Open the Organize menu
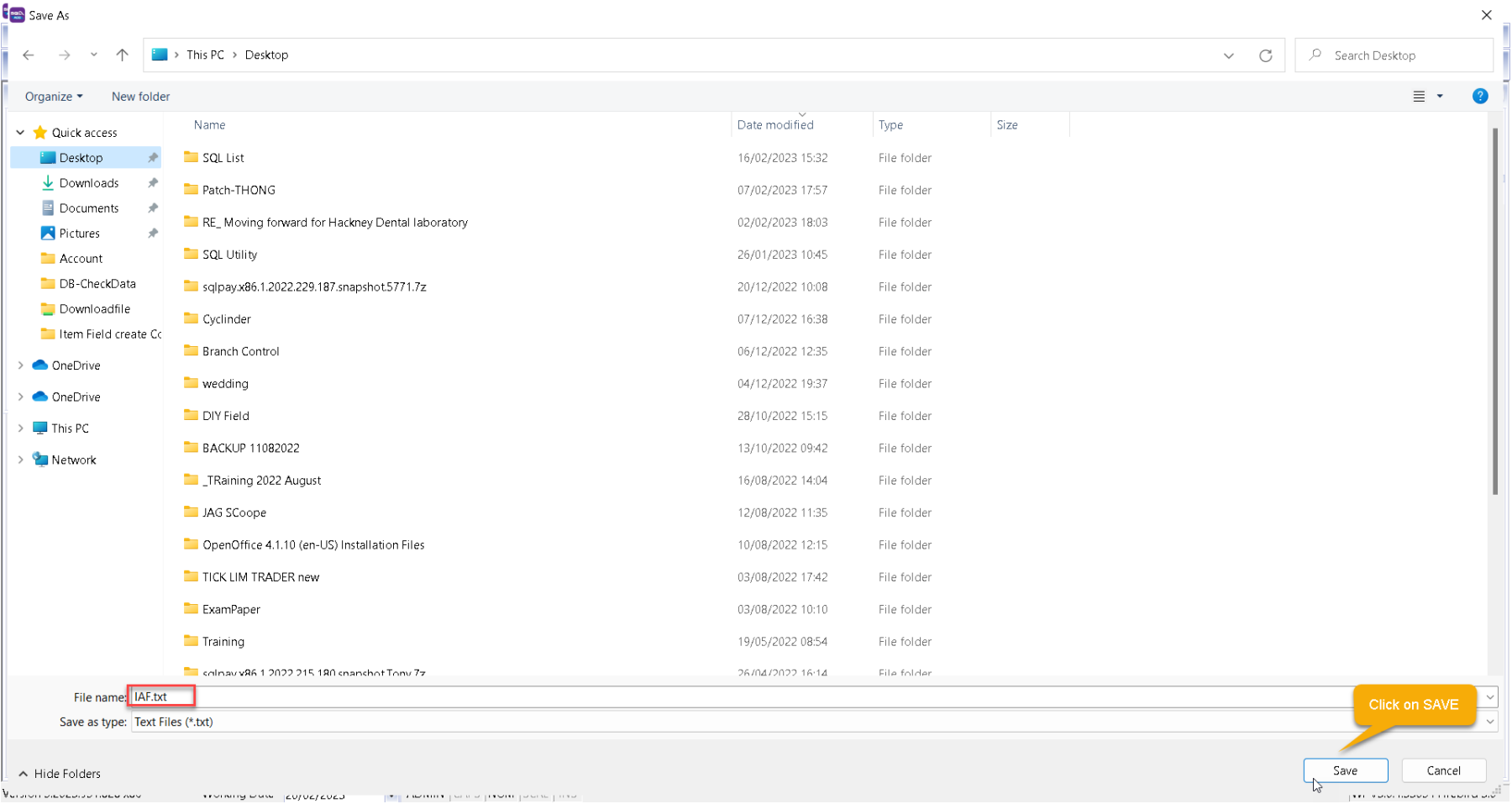 [x=54, y=97]
